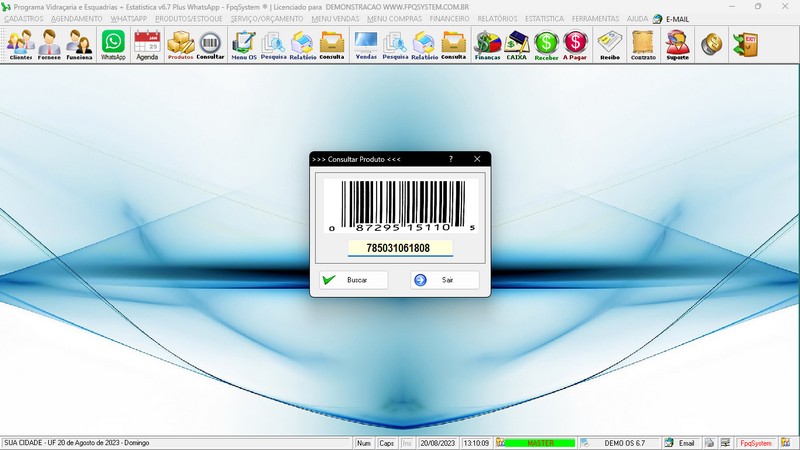The height and width of the screenshot is (450, 800).
Task: Click the Sair button in dialog
Action: tap(445, 280)
